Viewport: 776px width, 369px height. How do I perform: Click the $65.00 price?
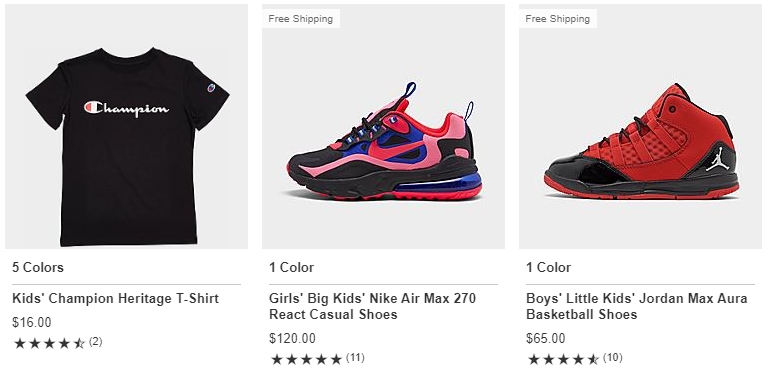[x=545, y=338]
